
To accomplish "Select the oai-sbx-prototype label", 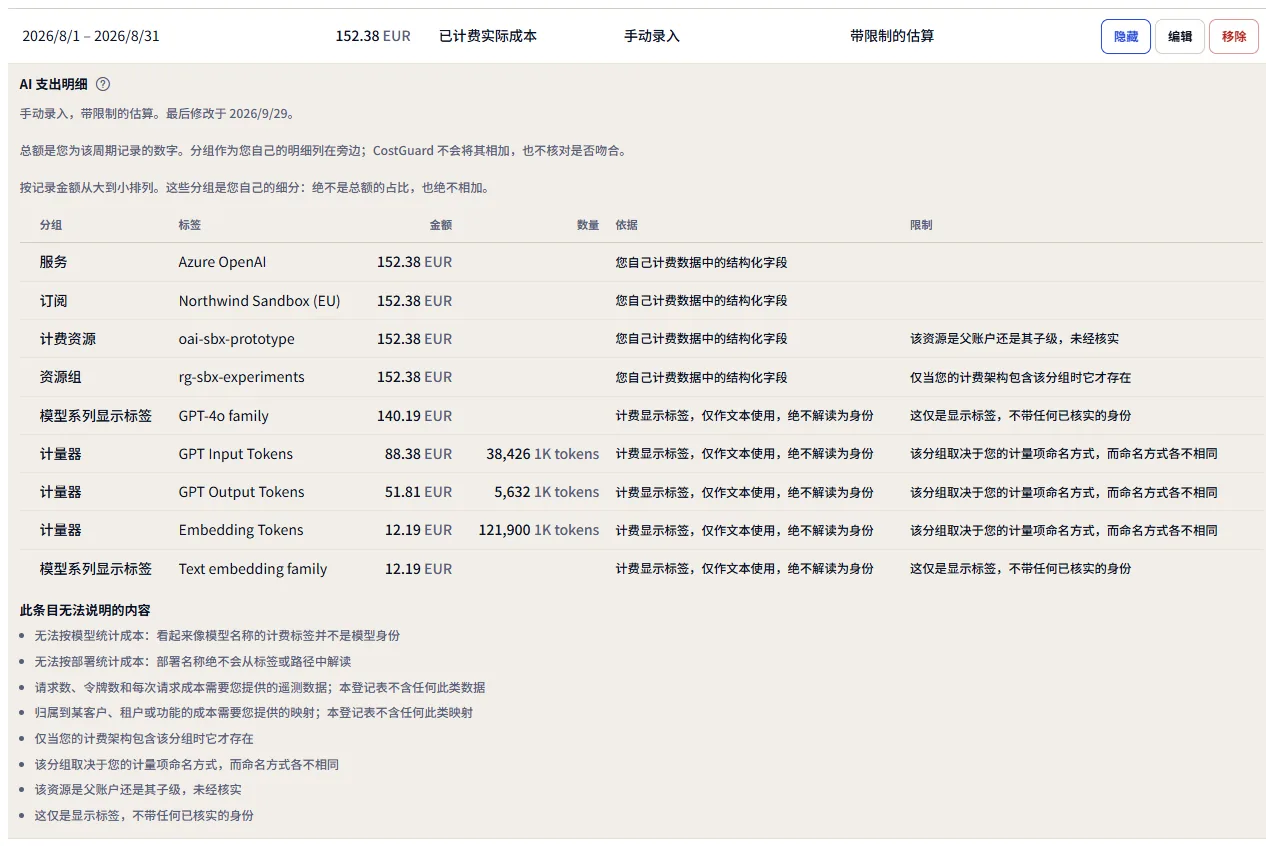I will 237,339.
